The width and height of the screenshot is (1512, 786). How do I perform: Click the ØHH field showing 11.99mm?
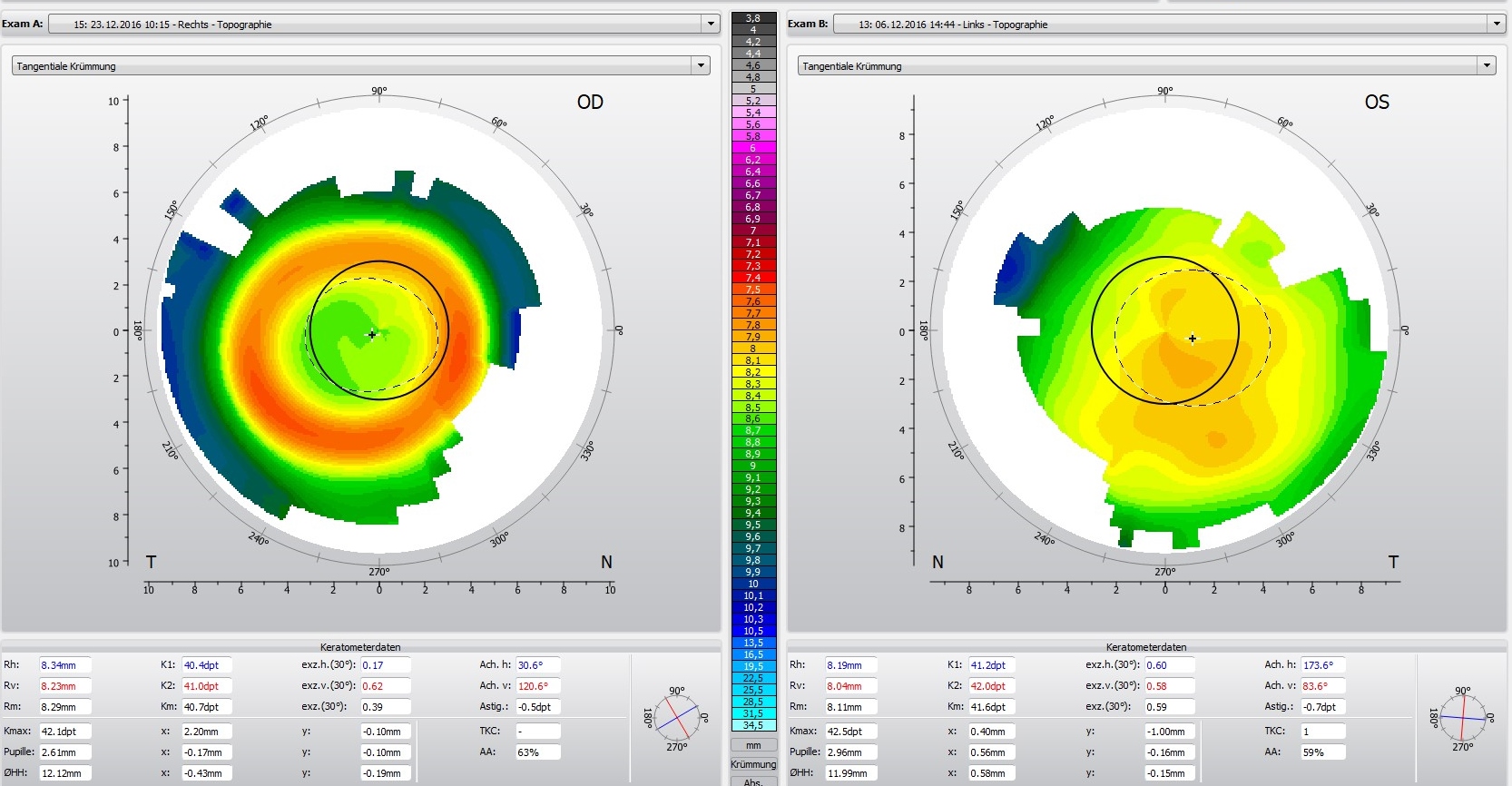(850, 773)
